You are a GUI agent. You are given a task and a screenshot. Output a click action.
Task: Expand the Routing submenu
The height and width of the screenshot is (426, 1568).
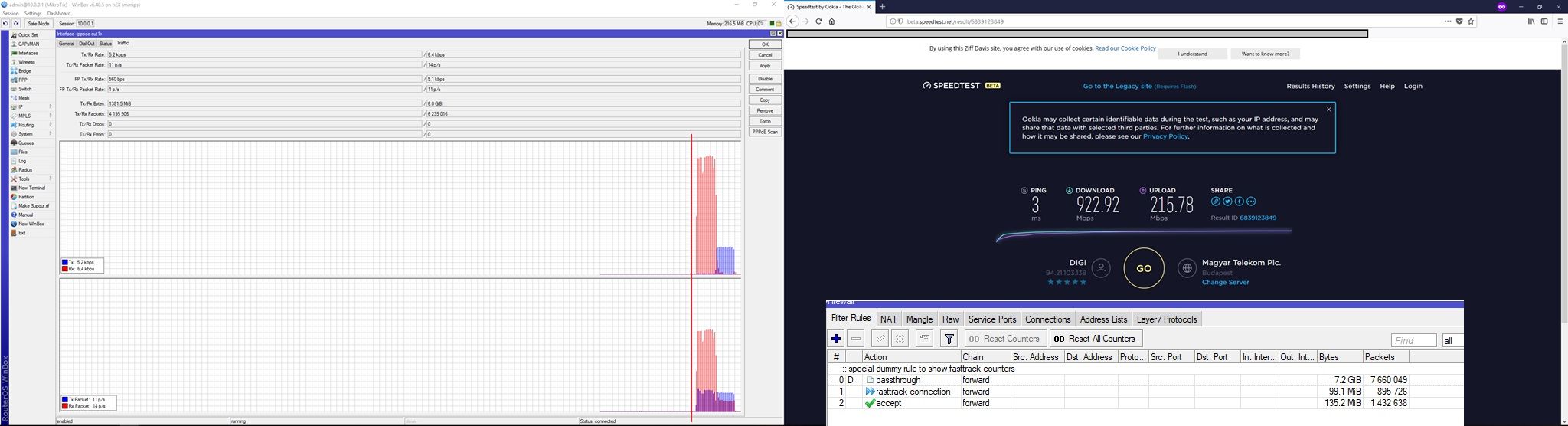(x=31, y=125)
